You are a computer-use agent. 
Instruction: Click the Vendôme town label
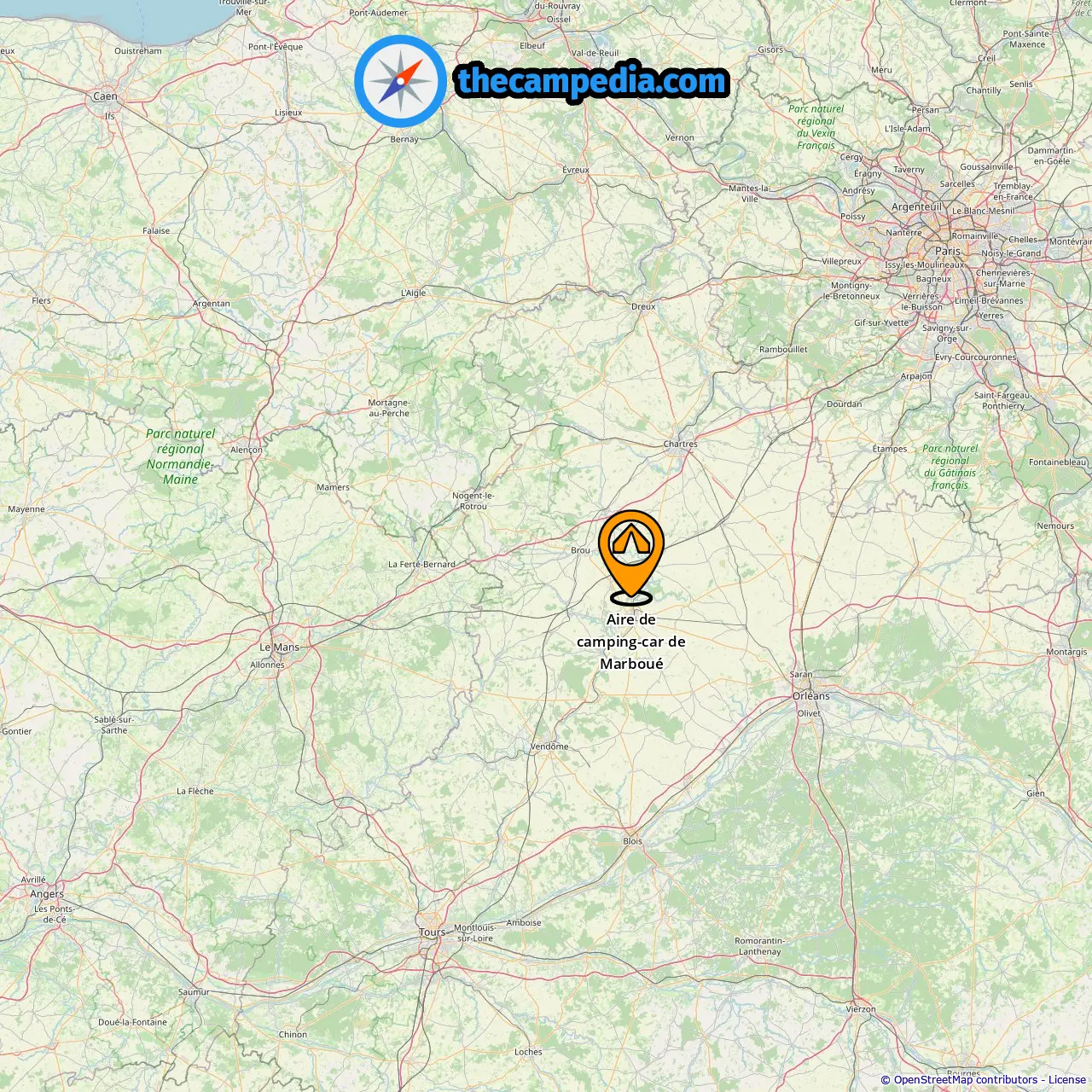coord(549,746)
